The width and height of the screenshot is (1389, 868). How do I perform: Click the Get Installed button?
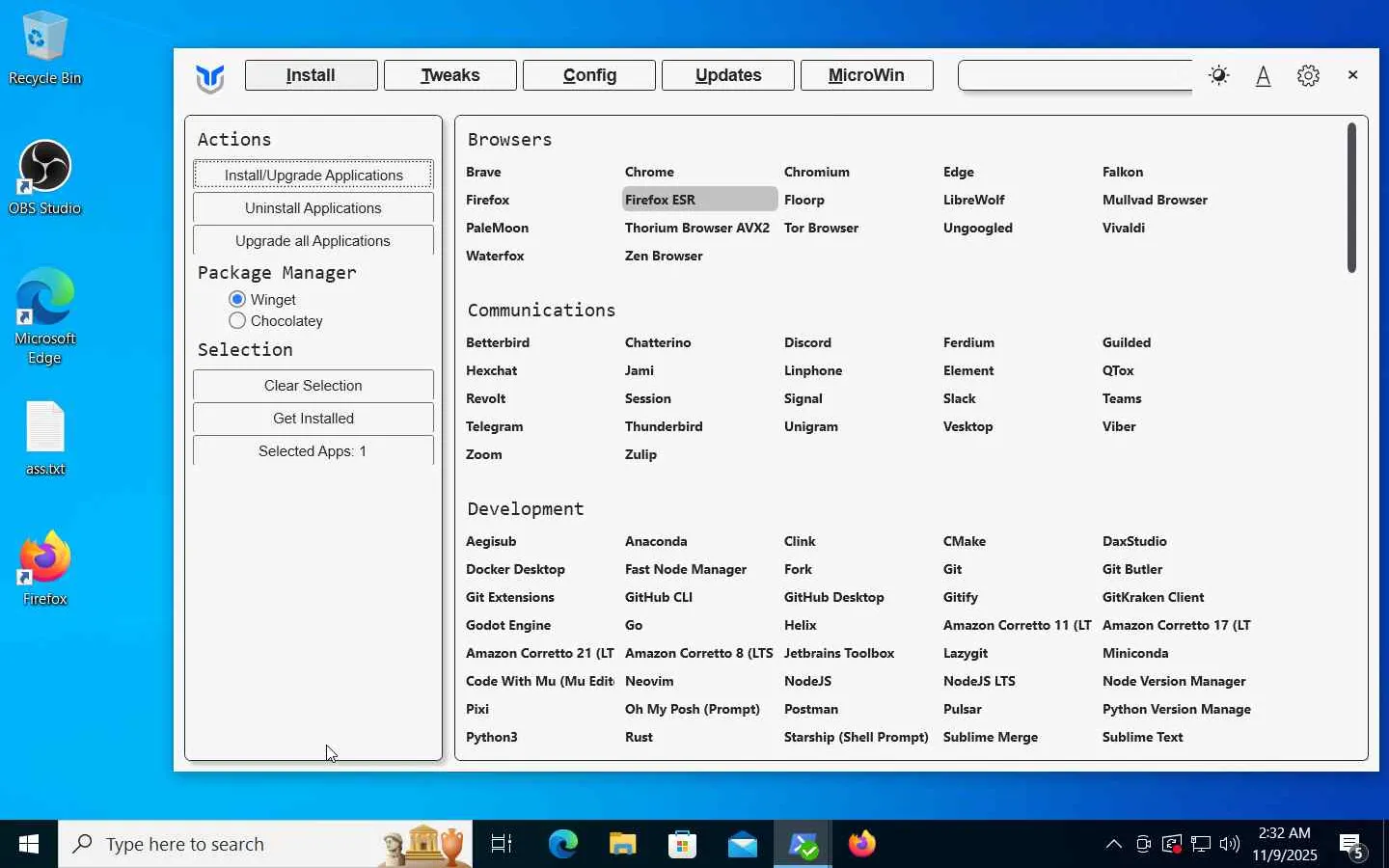click(313, 418)
